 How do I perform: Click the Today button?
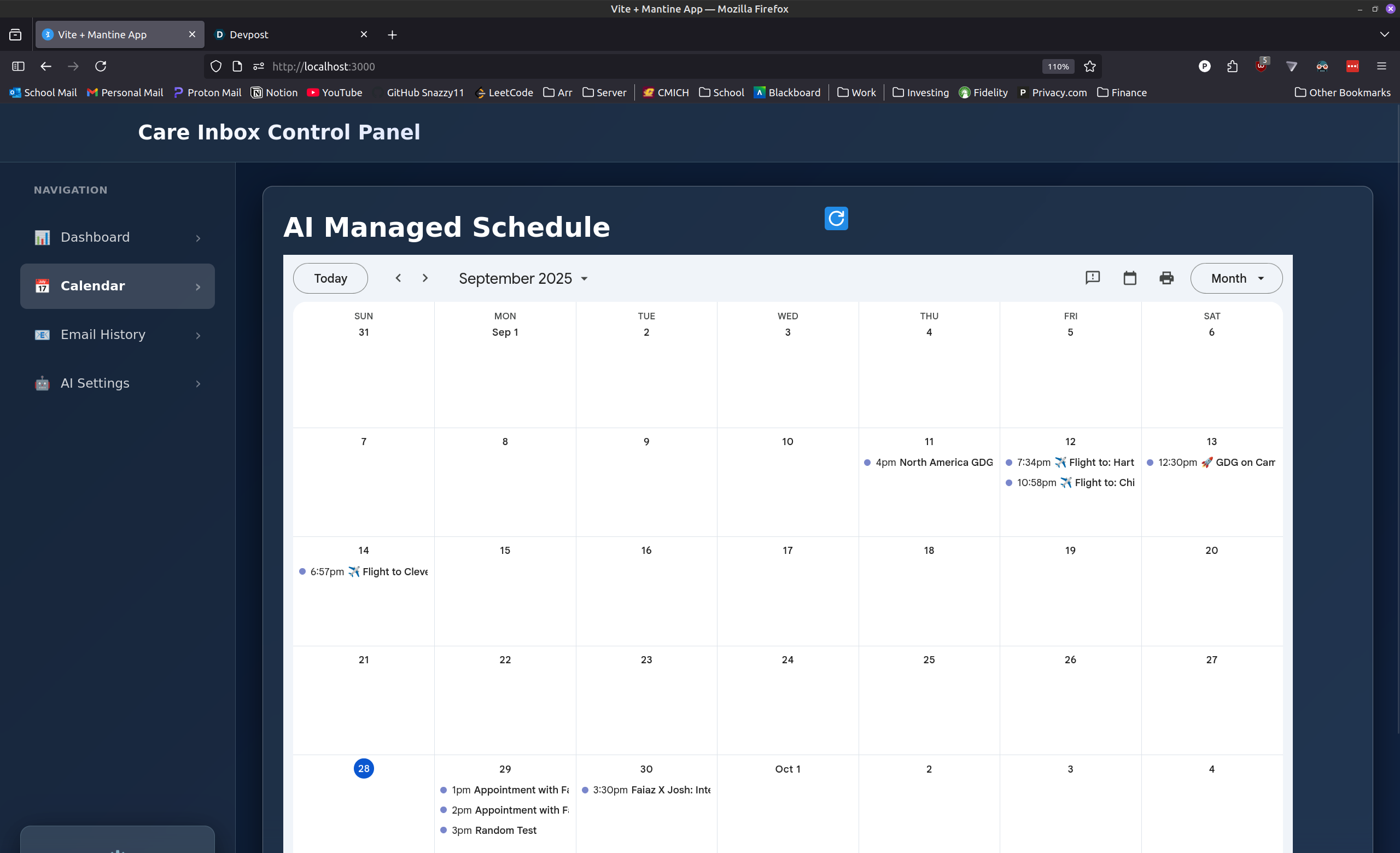[330, 278]
